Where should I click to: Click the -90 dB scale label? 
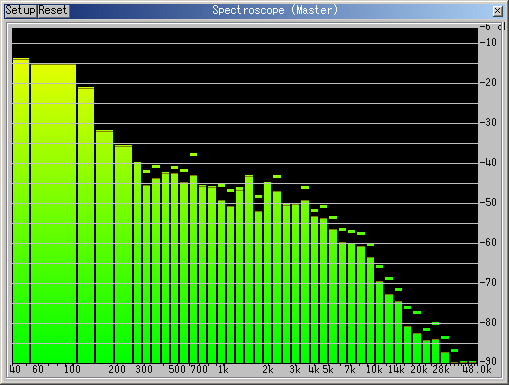coord(489,361)
